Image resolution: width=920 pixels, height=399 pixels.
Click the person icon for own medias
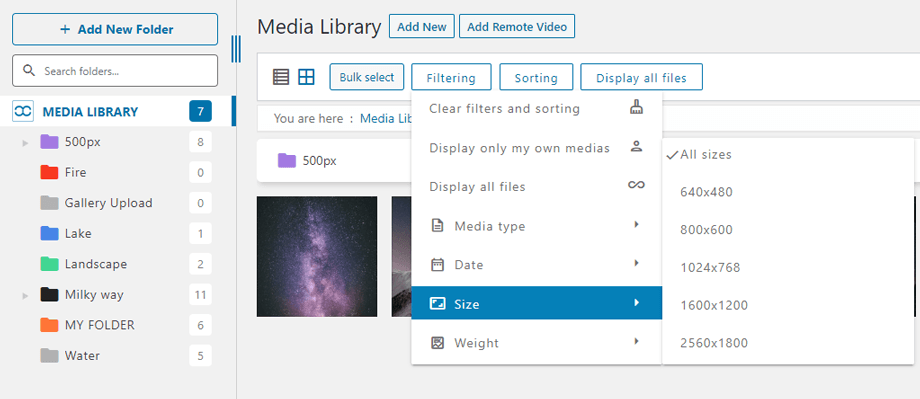pyautogui.click(x=636, y=147)
